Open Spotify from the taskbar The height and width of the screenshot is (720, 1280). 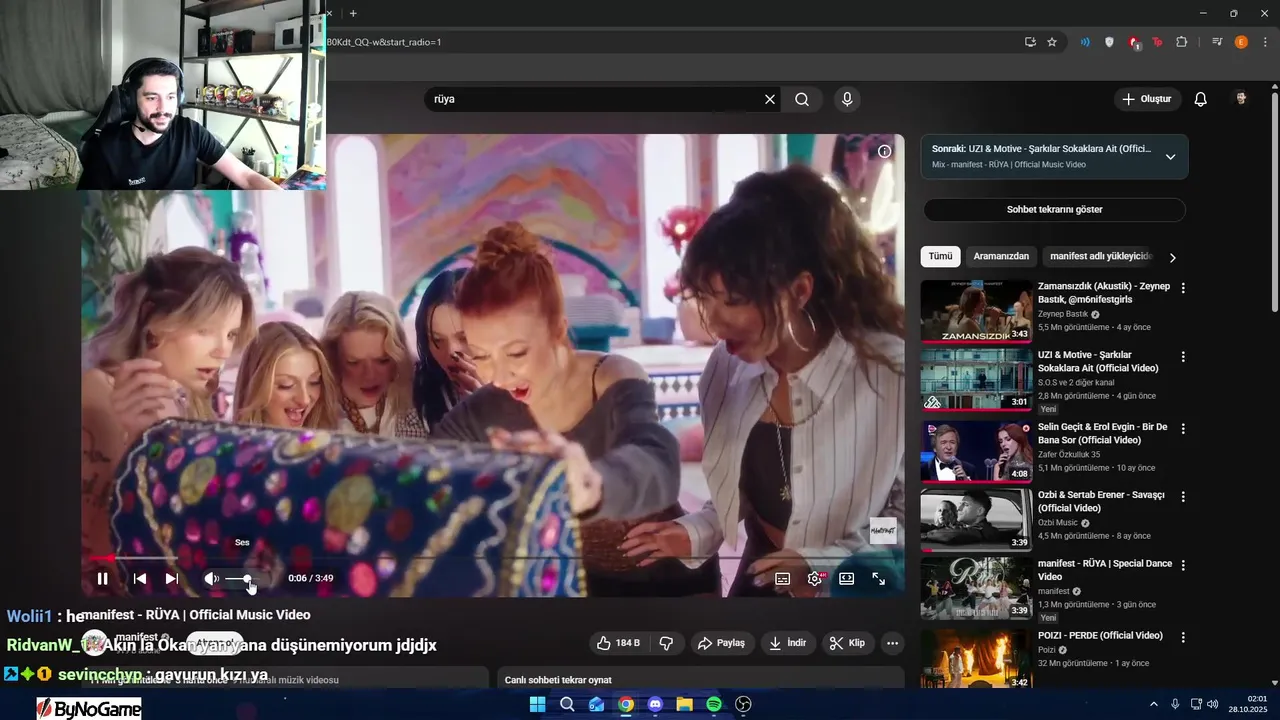tap(714, 704)
